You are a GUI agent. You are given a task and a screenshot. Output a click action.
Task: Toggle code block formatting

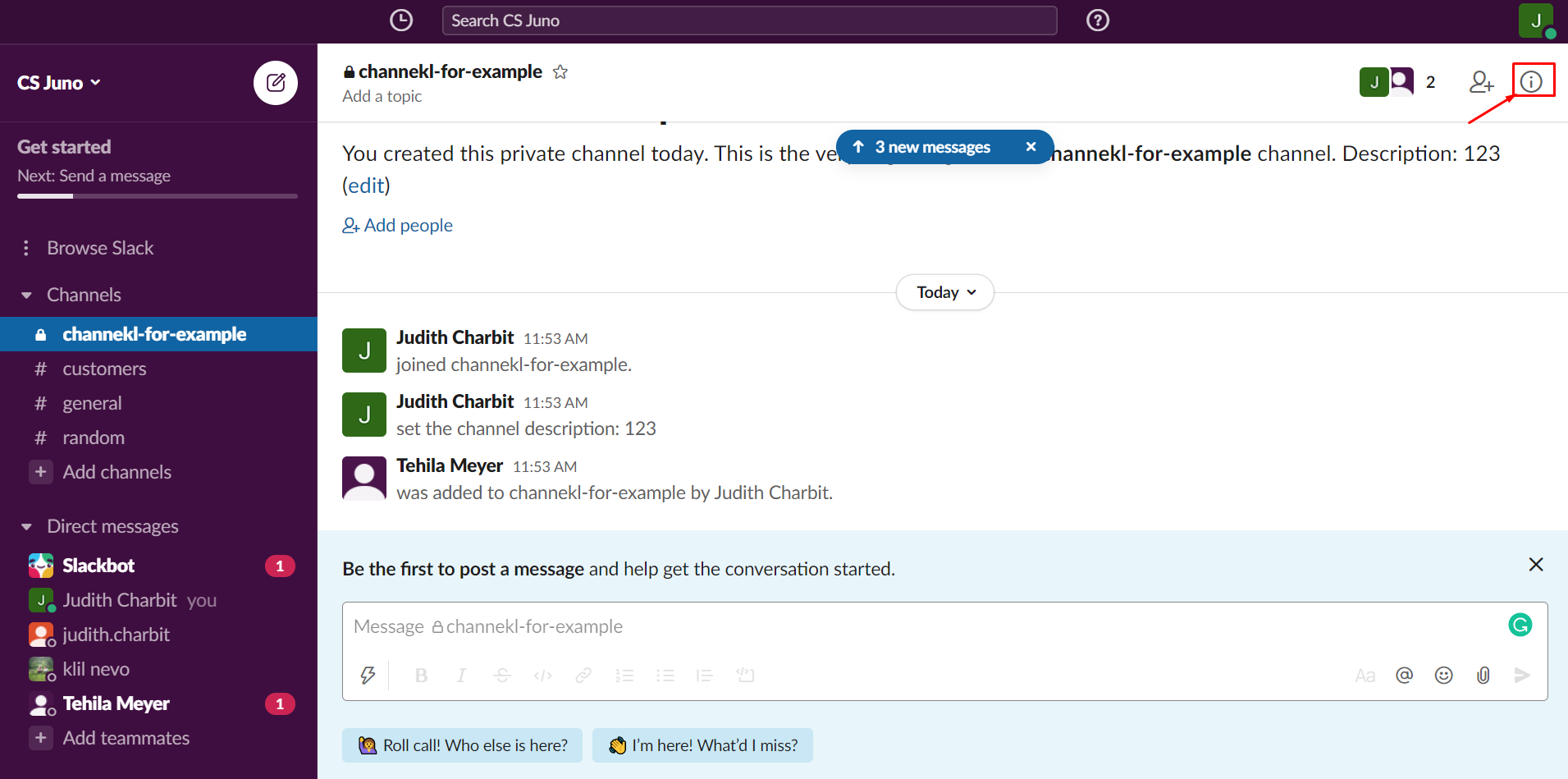[745, 675]
